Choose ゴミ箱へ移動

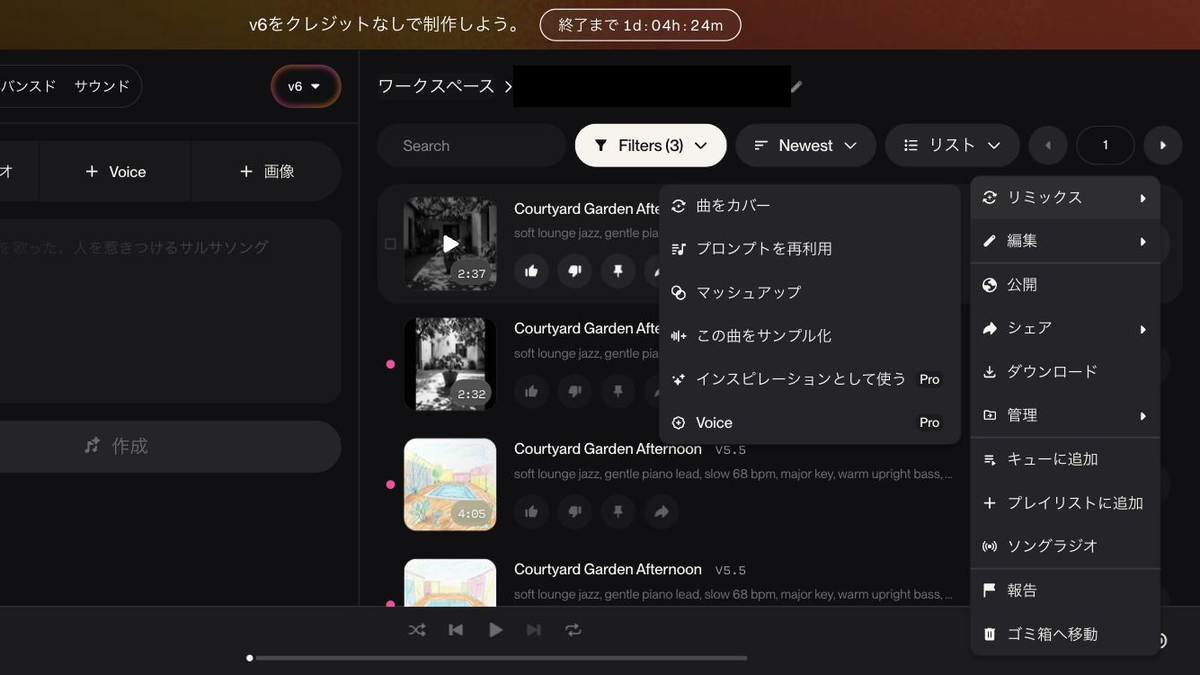coord(1065,634)
